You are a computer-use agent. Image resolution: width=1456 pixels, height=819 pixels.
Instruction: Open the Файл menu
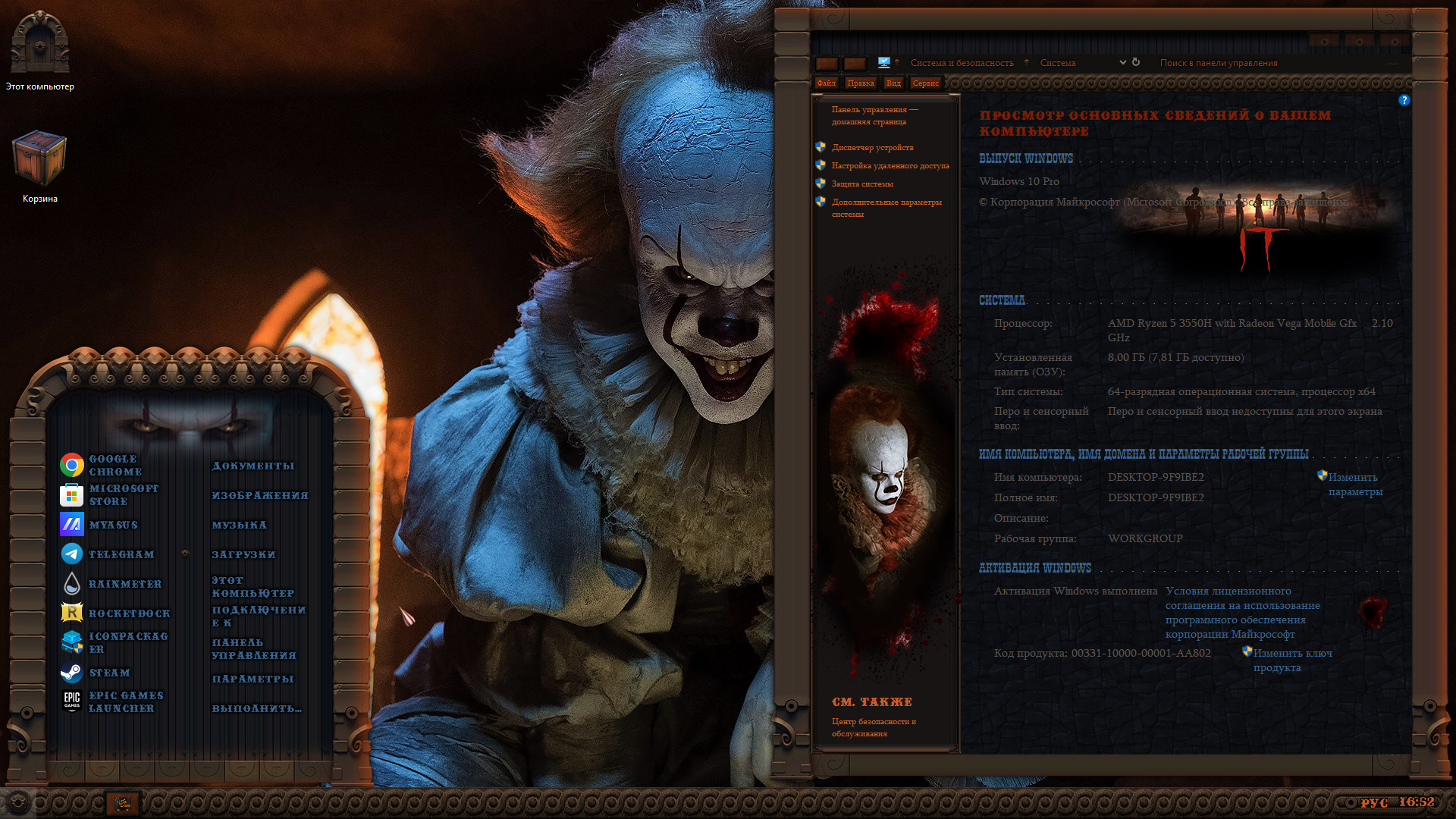tap(826, 83)
